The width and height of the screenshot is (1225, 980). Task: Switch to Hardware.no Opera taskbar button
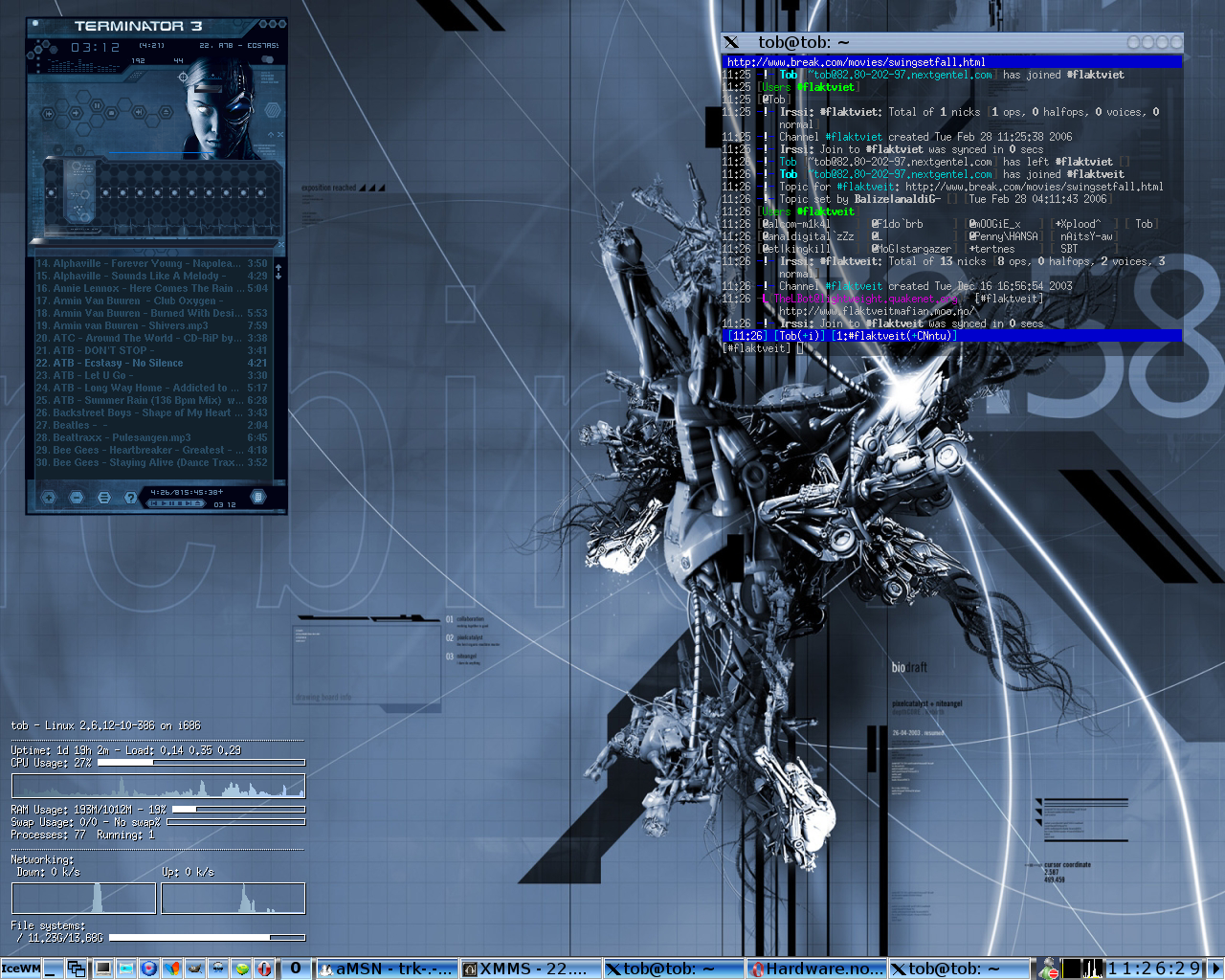click(x=817, y=969)
